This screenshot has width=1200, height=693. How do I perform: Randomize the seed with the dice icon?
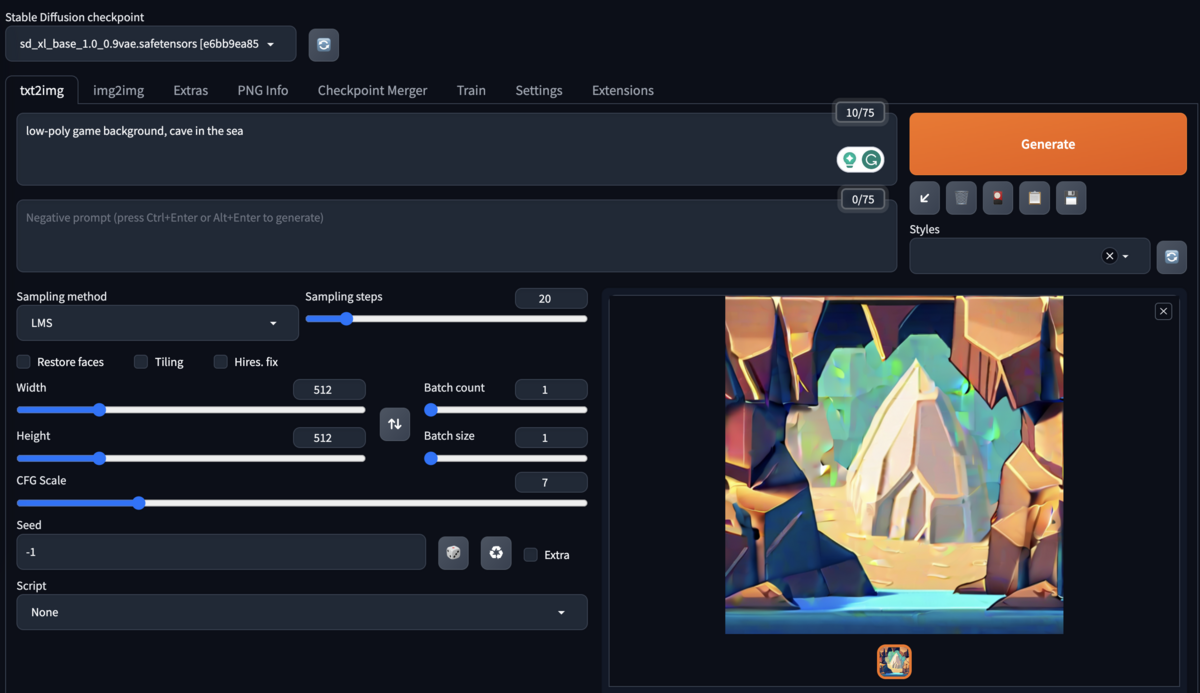point(453,552)
